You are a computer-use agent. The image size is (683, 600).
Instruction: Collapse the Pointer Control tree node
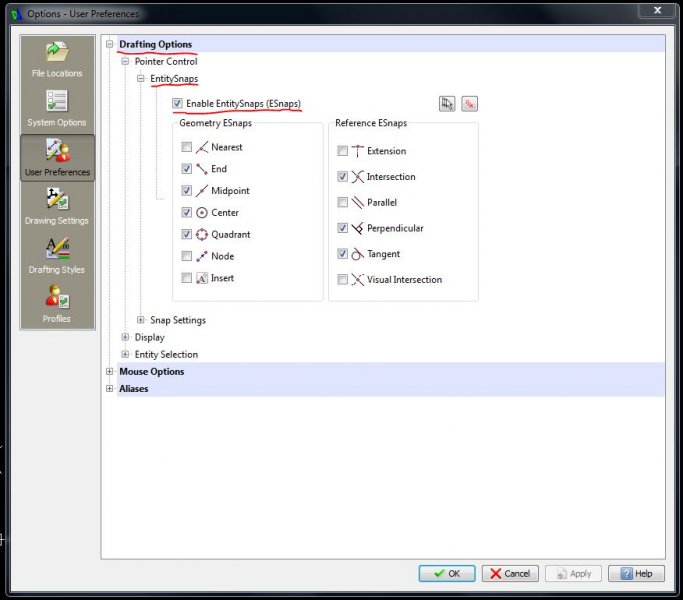click(125, 61)
